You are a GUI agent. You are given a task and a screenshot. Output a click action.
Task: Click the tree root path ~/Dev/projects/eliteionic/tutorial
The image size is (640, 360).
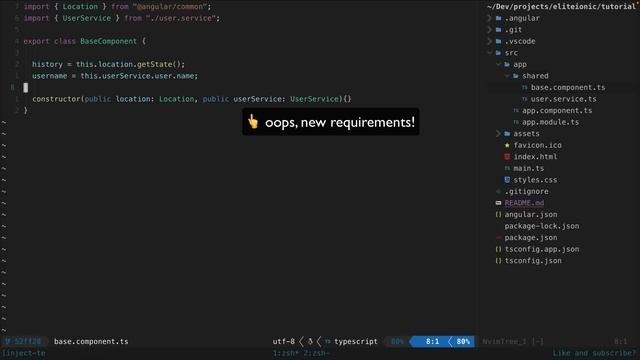[x=561, y=7]
